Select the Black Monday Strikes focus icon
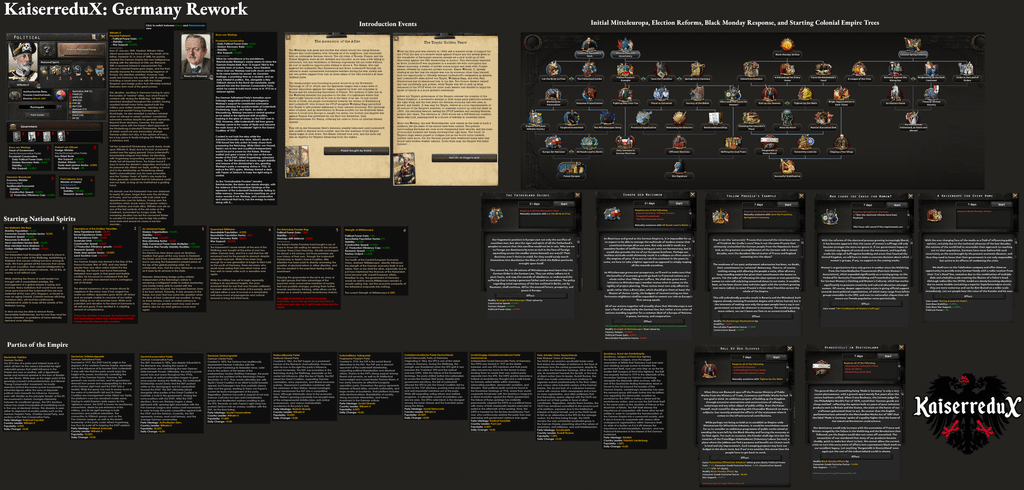Viewport: 1024px width, 490px height. (x=788, y=45)
